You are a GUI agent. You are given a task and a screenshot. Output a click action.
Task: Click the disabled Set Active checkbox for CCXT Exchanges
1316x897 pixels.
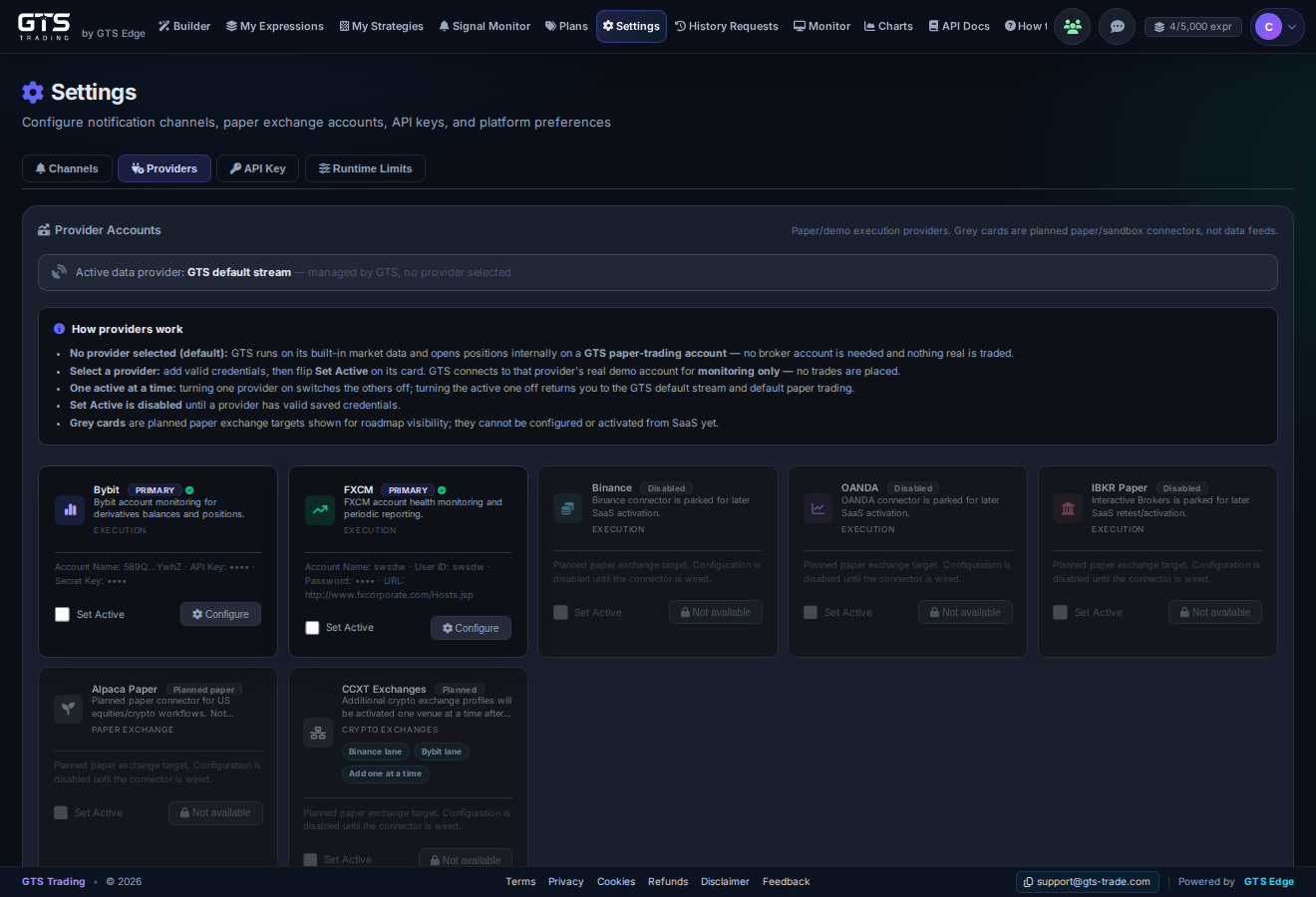point(310,860)
